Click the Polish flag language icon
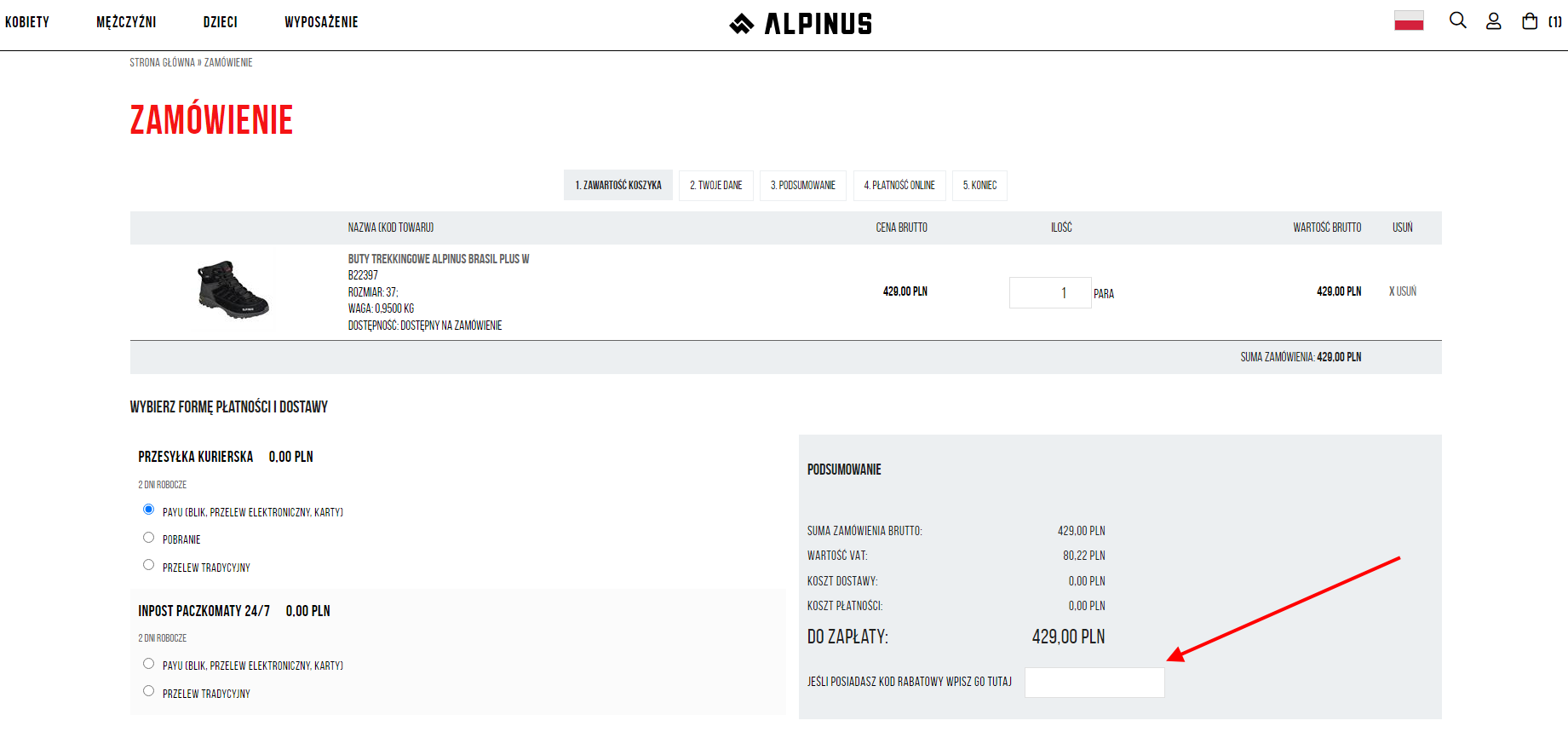This screenshot has width=1568, height=732. click(1409, 20)
